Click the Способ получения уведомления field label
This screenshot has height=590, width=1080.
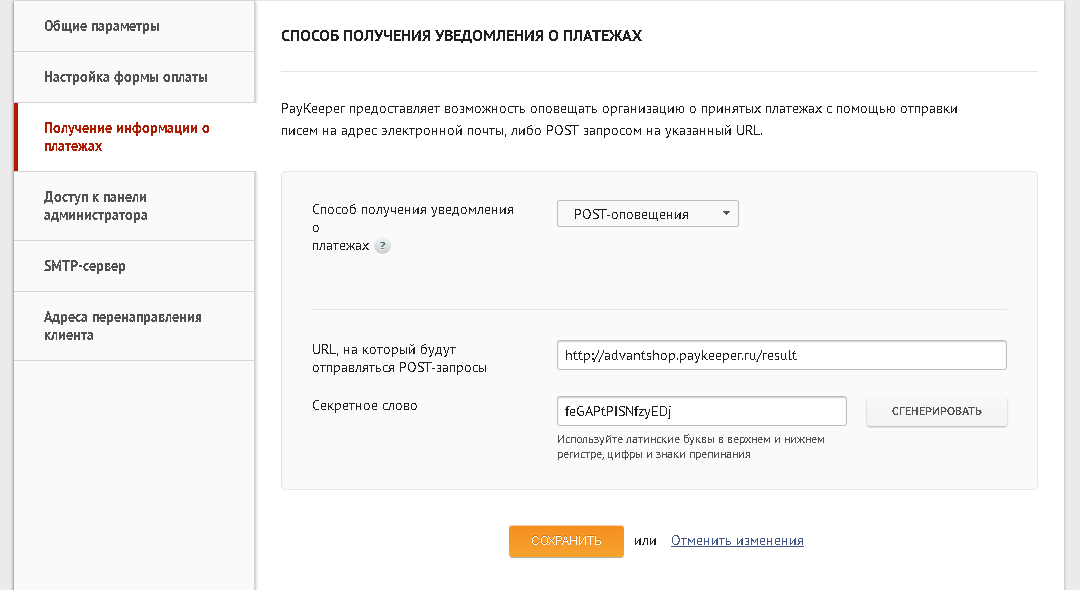click(x=412, y=210)
